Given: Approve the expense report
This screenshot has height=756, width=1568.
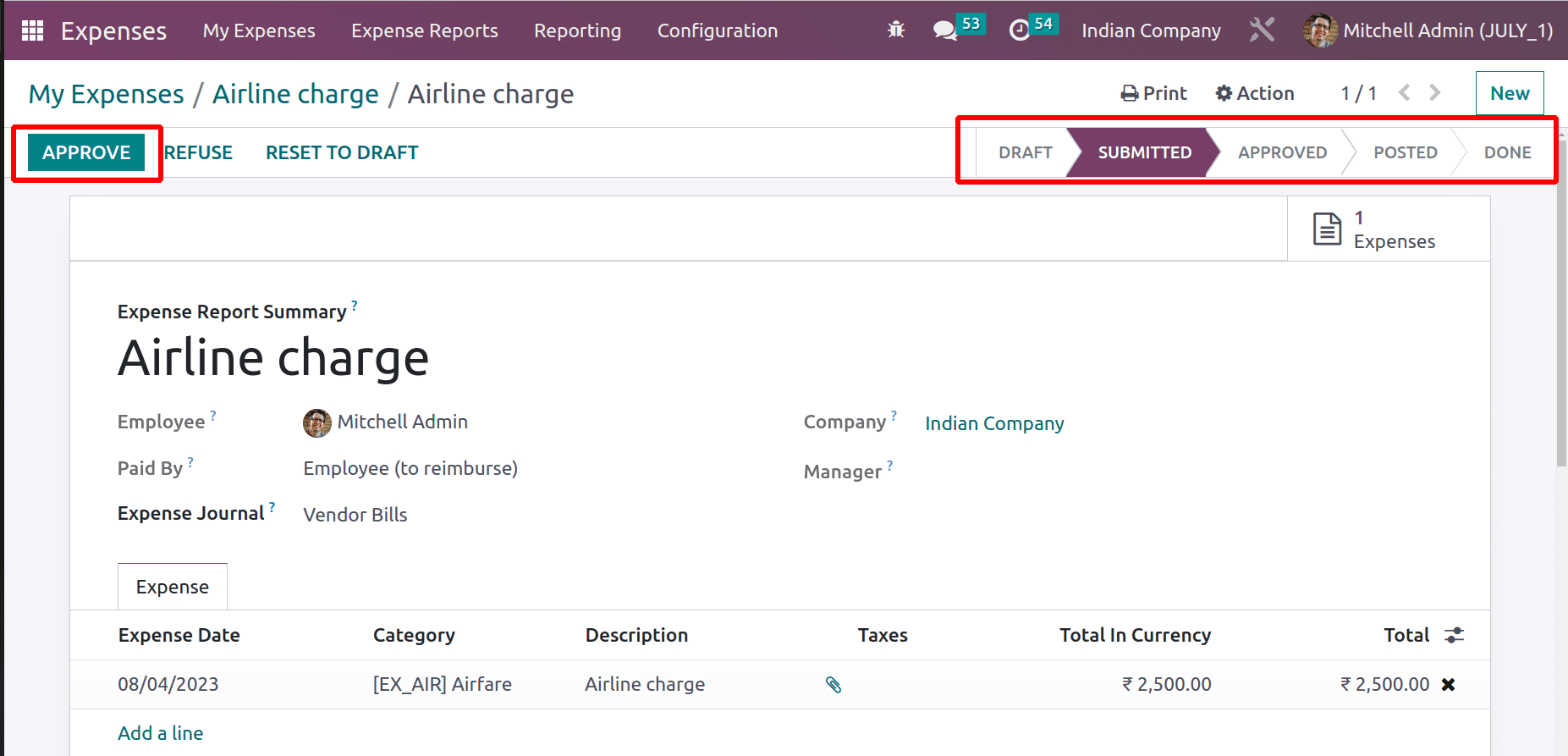Looking at the screenshot, I should tap(86, 152).
